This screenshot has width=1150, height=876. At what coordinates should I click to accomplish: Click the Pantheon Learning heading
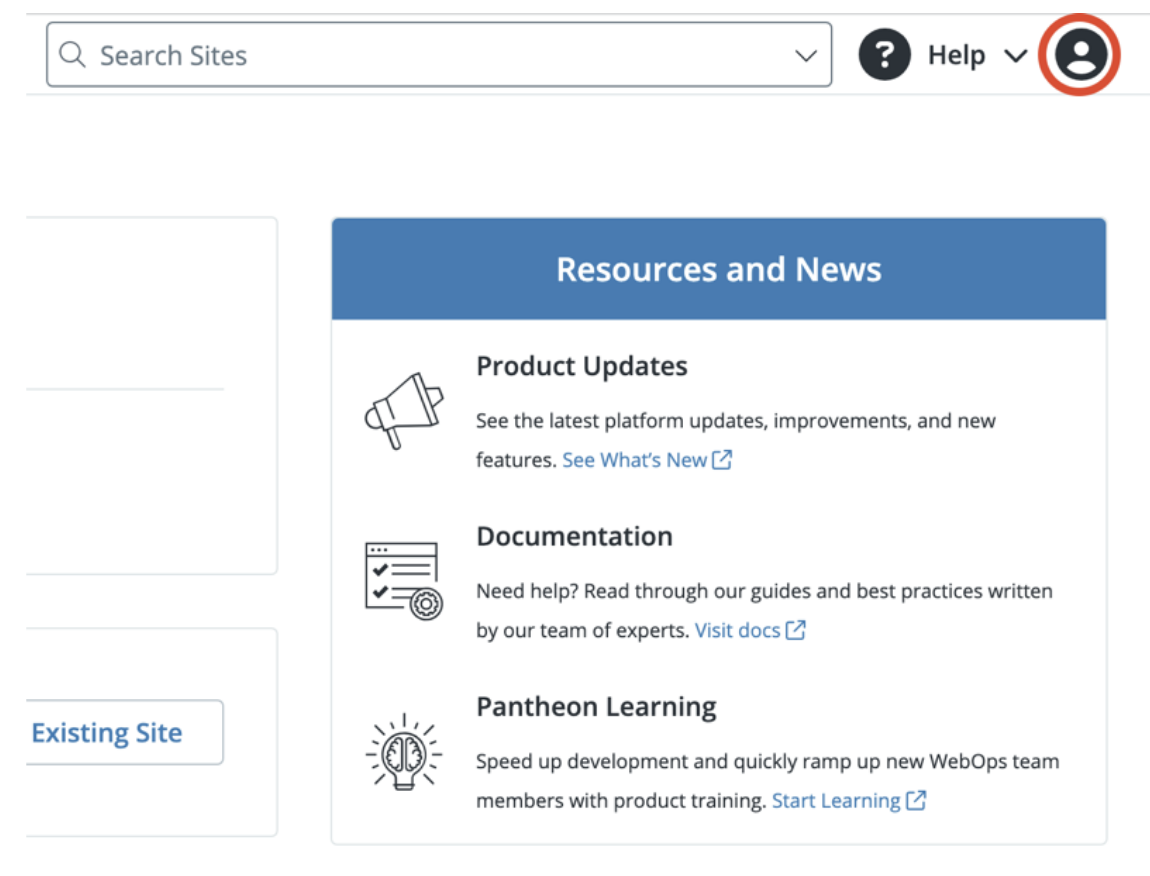click(x=596, y=707)
